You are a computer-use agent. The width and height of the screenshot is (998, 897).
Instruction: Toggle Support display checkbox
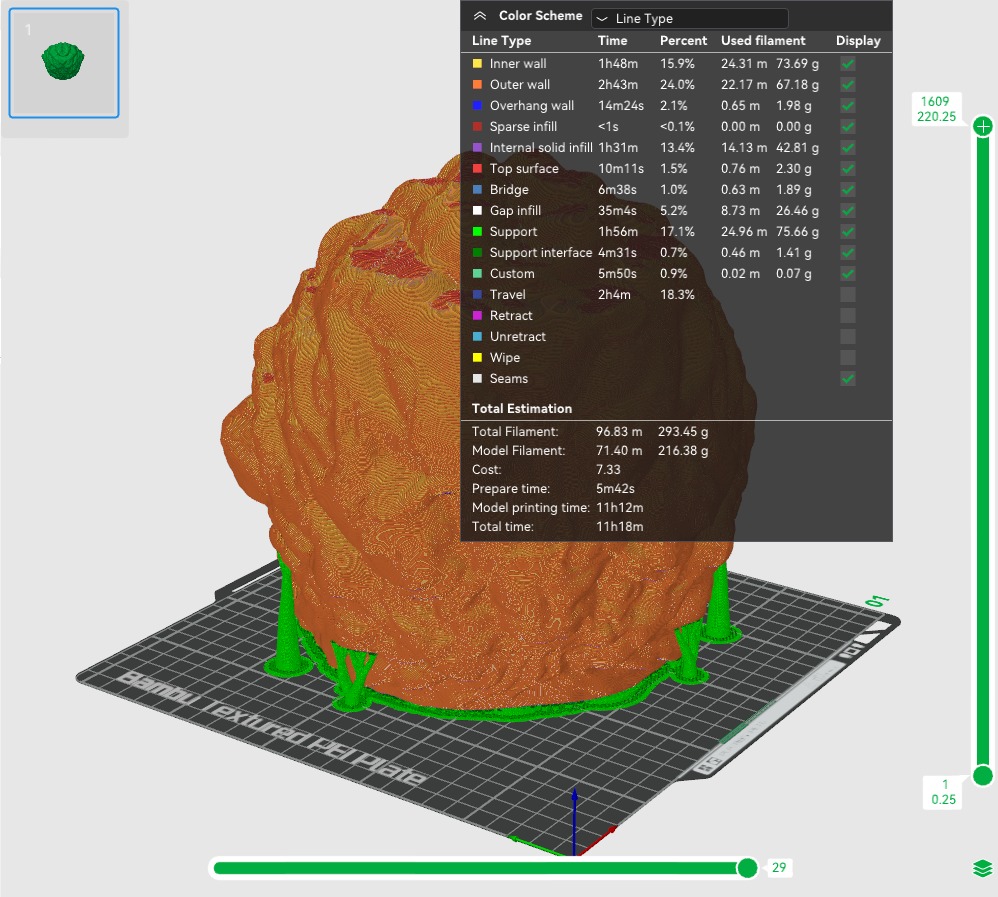coord(847,232)
